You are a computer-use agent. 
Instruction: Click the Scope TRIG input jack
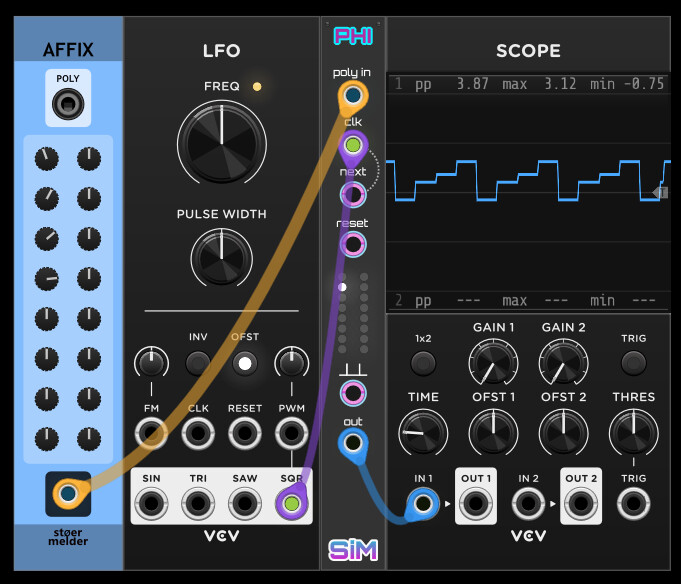pos(633,503)
